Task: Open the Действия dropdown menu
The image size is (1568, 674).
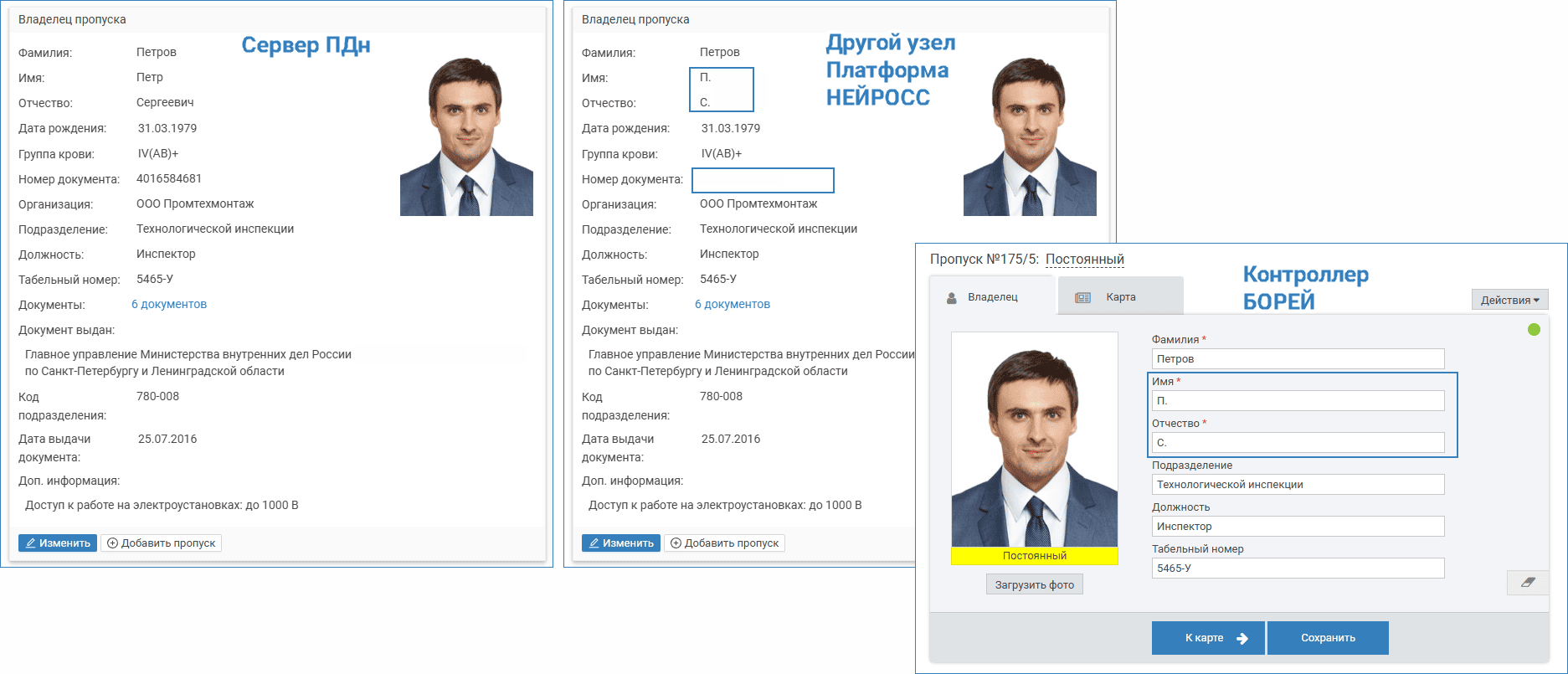Action: coord(1509,300)
